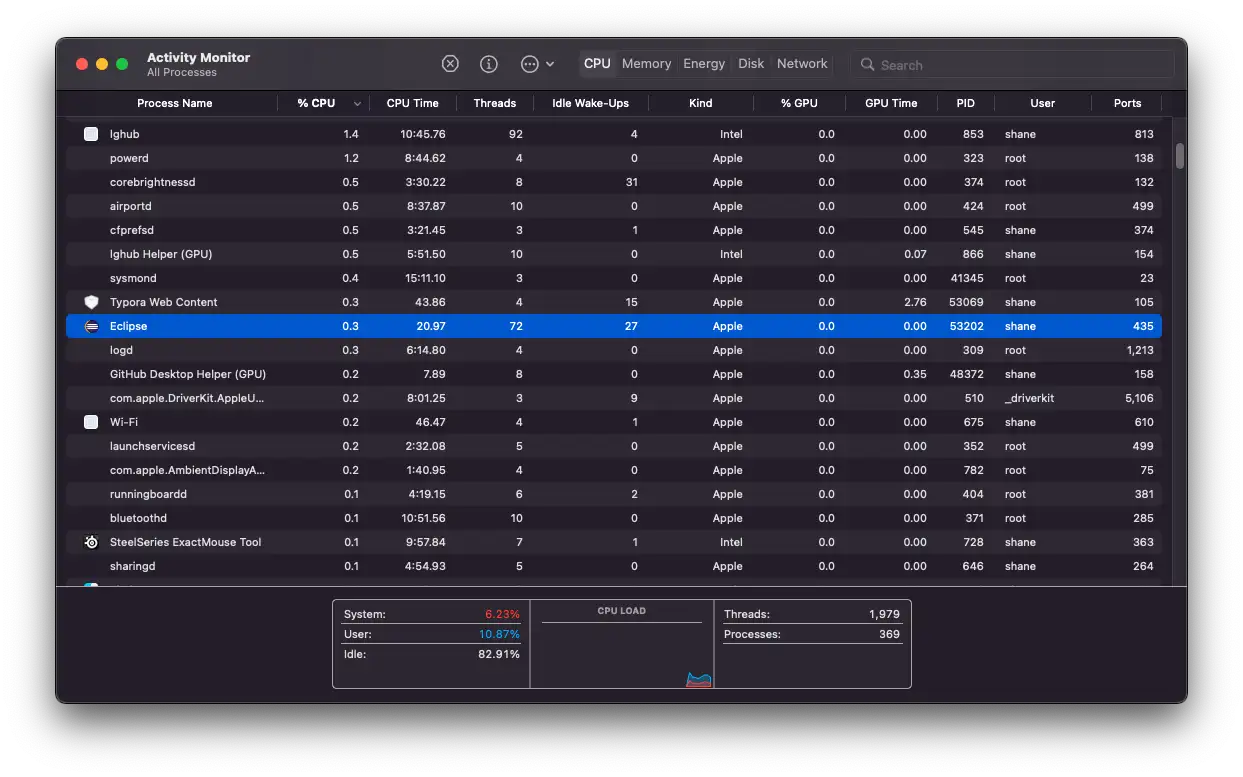Click Typora GPU Time 2.76 cell

click(915, 302)
